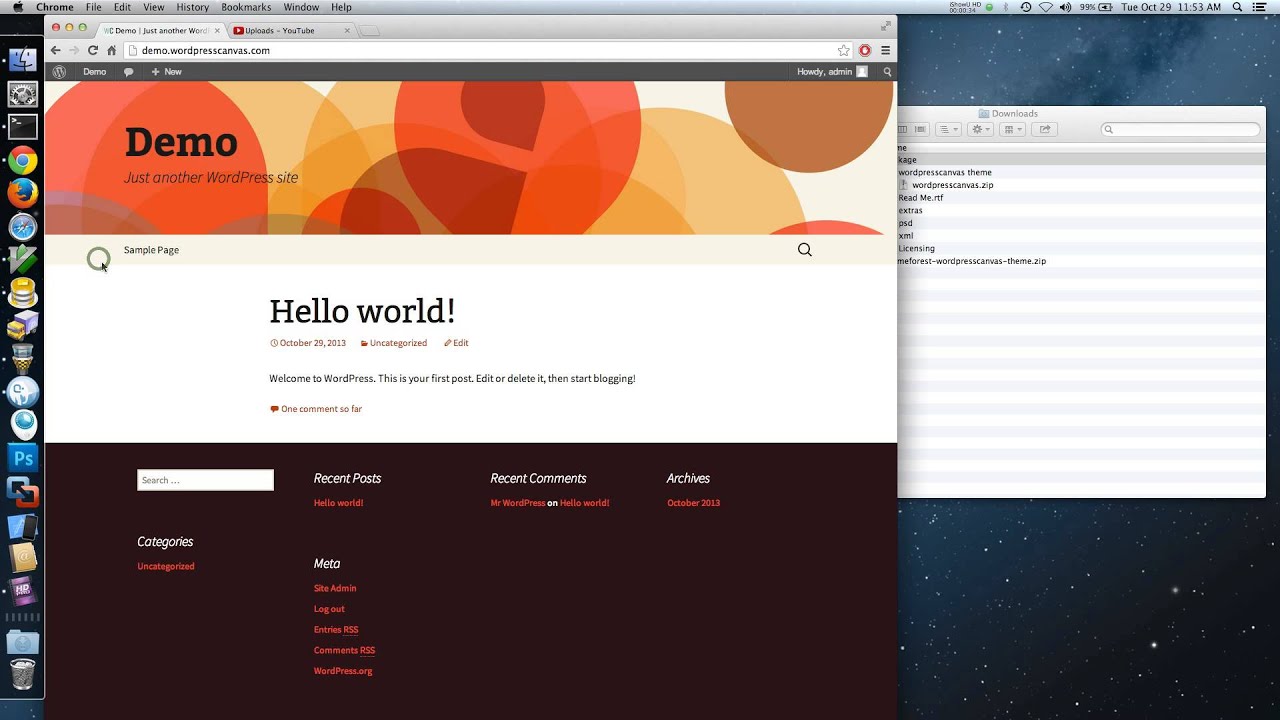Click the Chrome forward arrow button

[74, 50]
